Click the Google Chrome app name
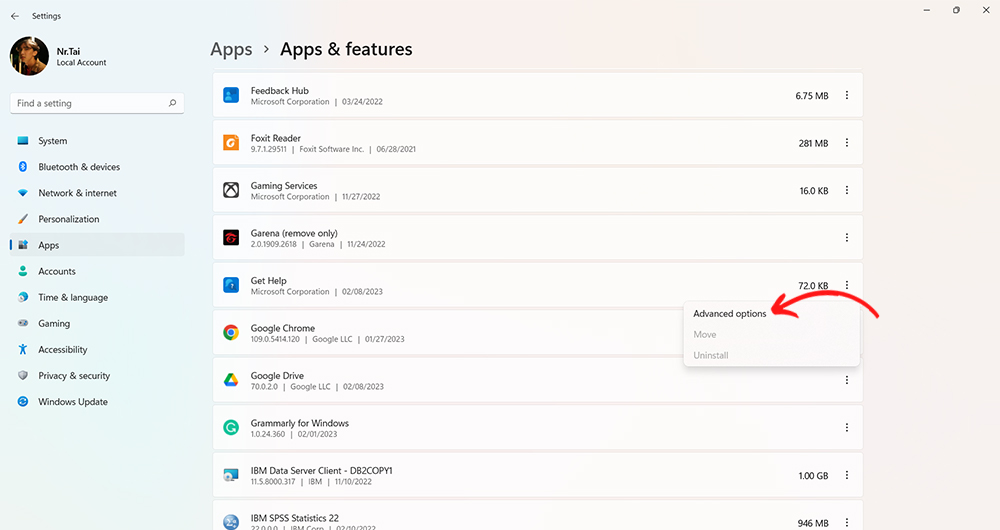 [x=283, y=328]
